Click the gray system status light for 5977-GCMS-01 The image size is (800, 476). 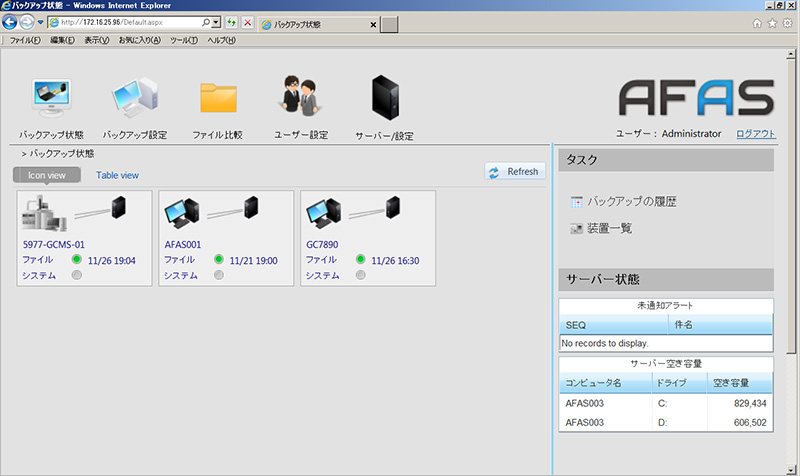(x=77, y=275)
